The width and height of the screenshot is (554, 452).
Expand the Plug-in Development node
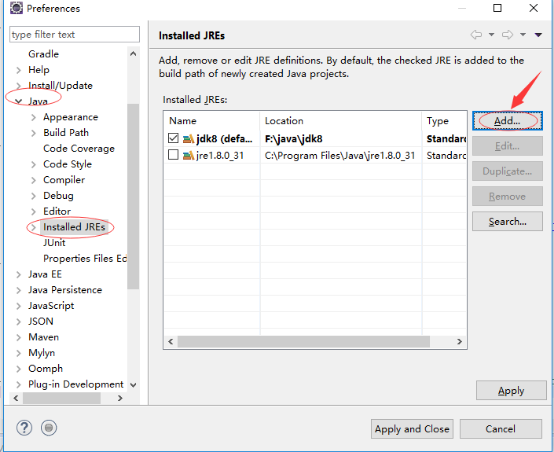point(19,385)
